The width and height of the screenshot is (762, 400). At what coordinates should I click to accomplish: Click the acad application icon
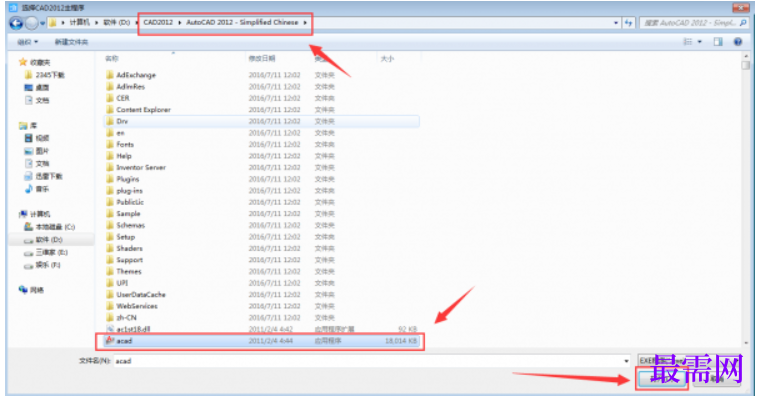110,341
